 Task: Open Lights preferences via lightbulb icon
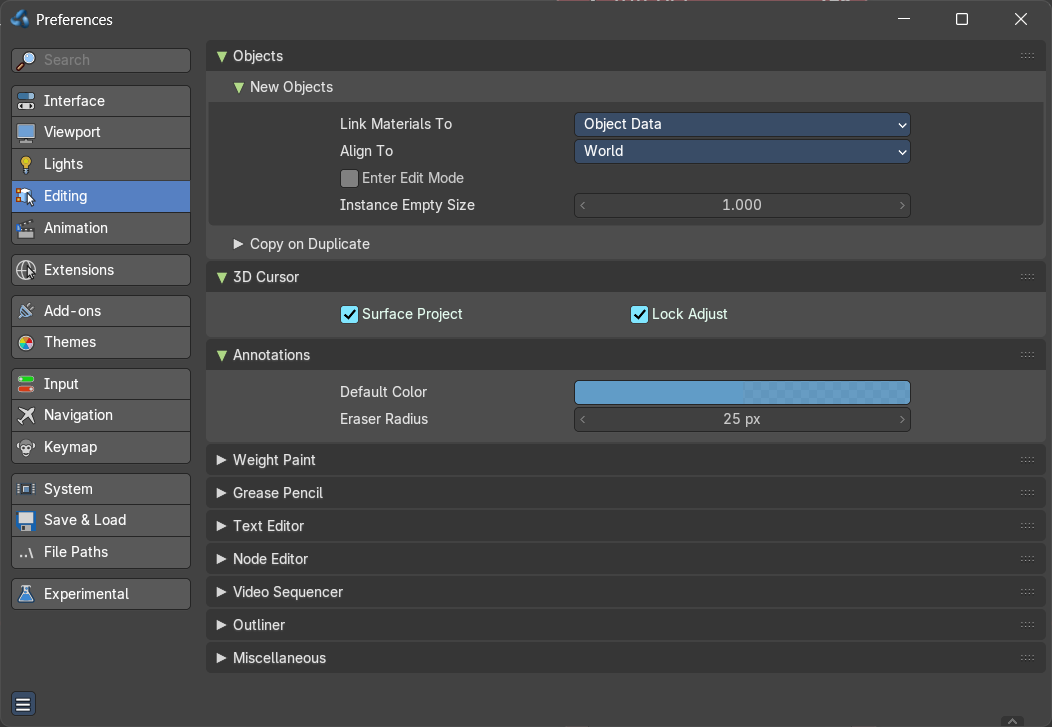click(x=26, y=164)
